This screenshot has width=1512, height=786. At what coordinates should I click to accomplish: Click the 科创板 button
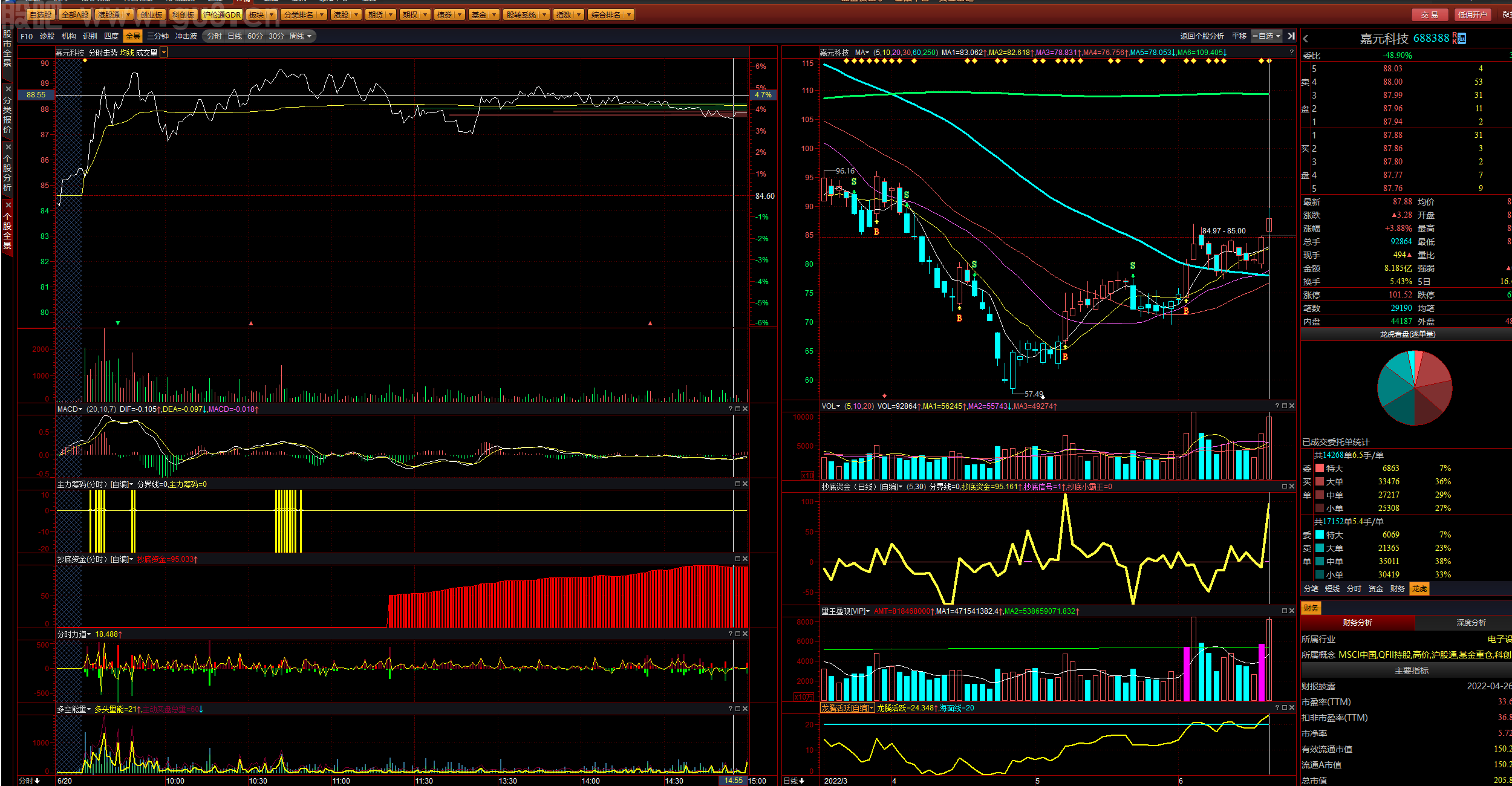183,15
